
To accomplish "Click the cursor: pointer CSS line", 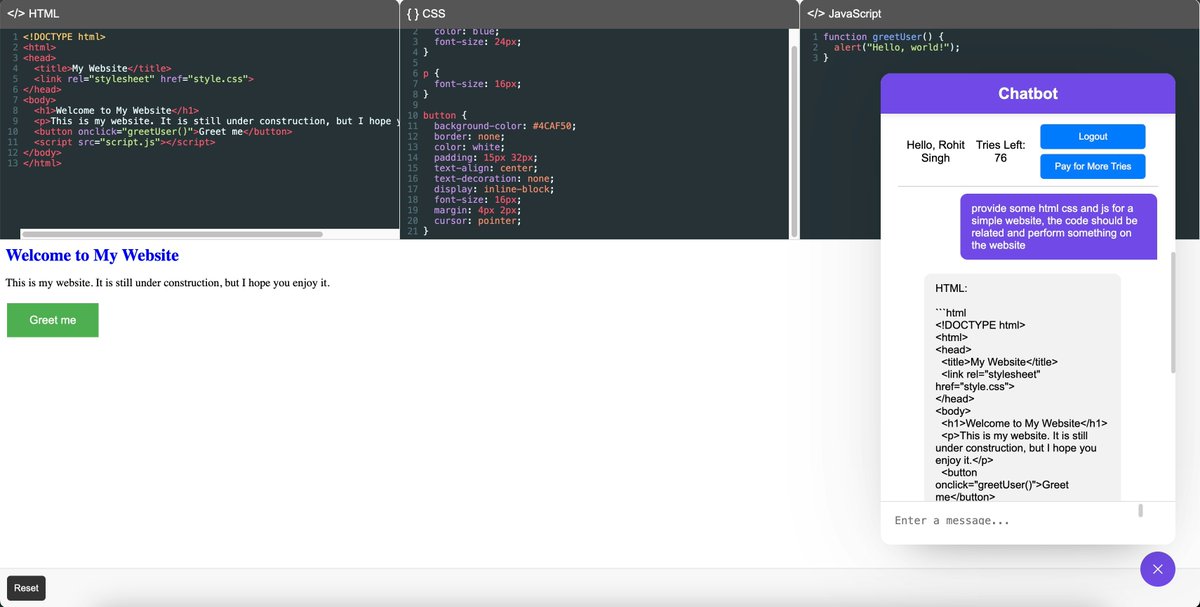I will [x=477, y=220].
